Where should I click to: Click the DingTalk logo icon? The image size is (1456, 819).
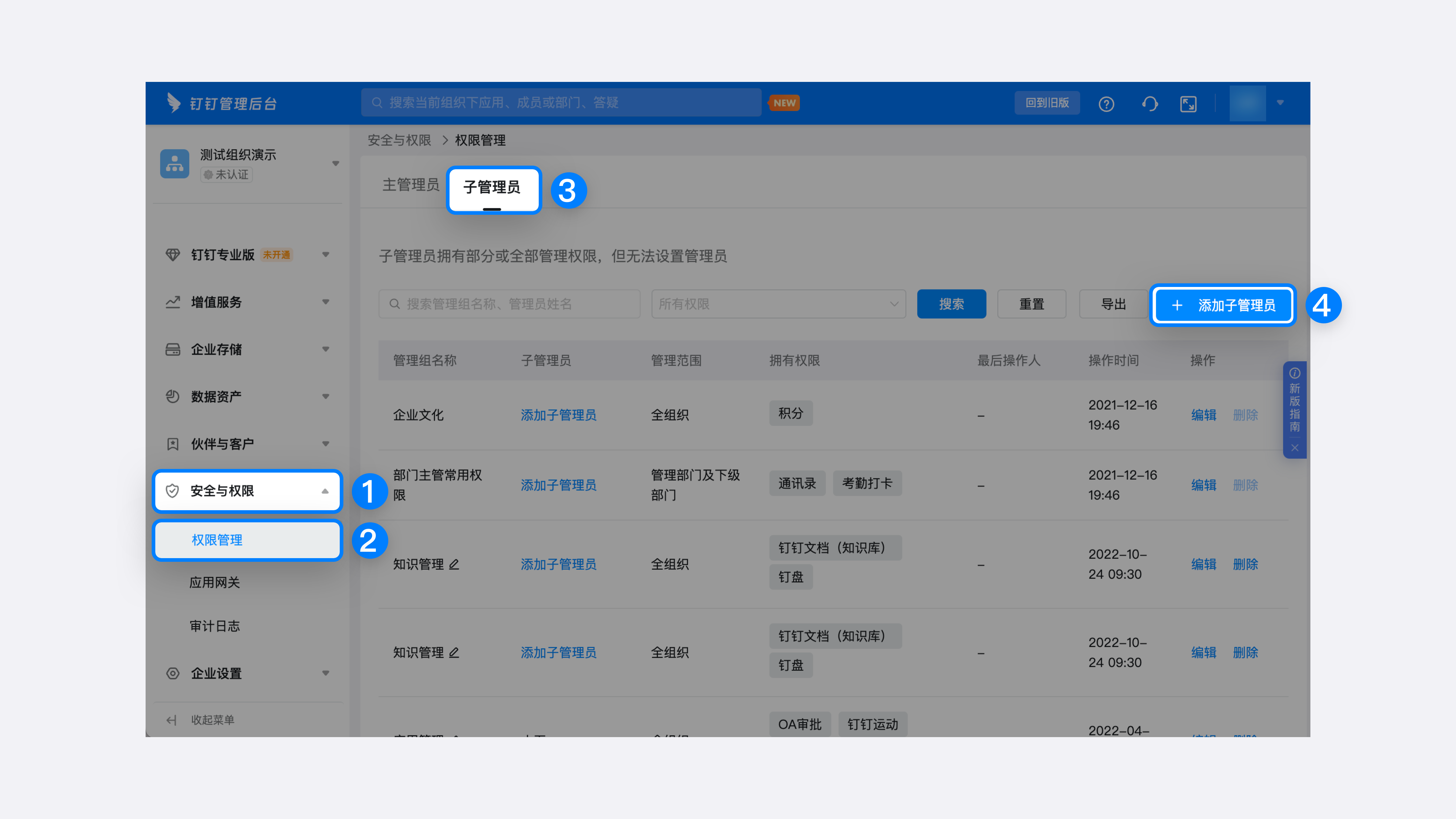pos(174,103)
